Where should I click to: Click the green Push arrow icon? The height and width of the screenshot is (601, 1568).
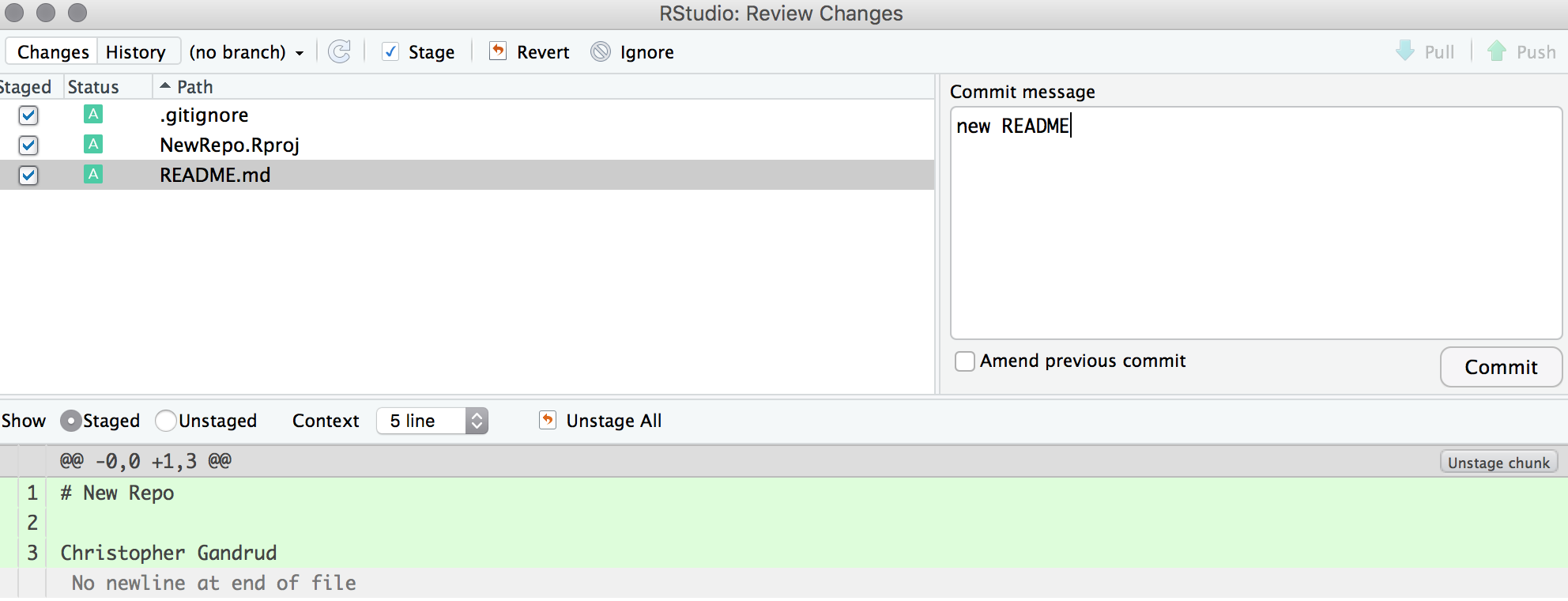(x=1497, y=51)
